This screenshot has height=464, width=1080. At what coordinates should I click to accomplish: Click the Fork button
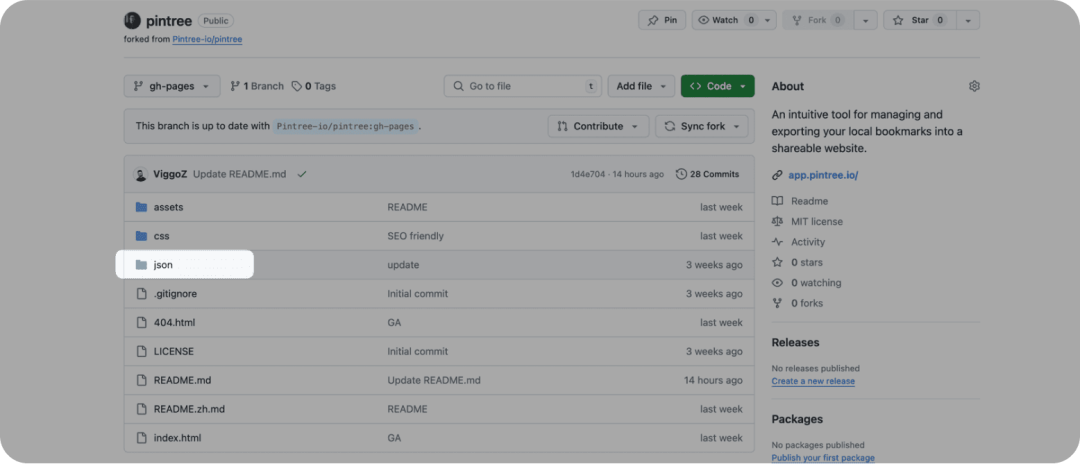pos(818,20)
